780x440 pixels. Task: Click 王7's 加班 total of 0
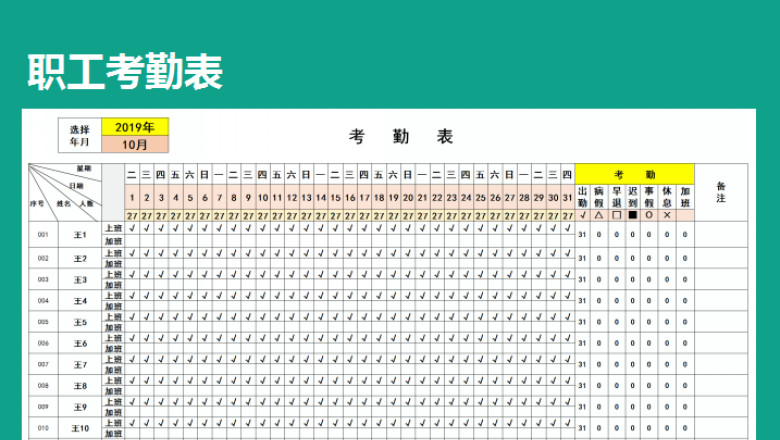(685, 364)
